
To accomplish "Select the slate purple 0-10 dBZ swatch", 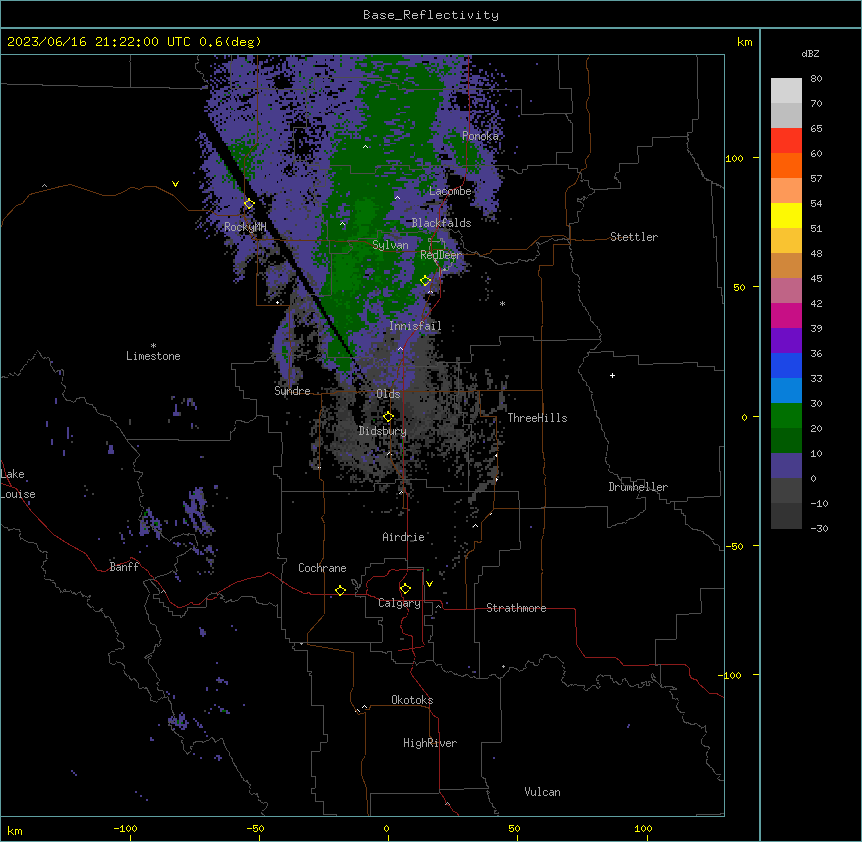I will tap(786, 466).
